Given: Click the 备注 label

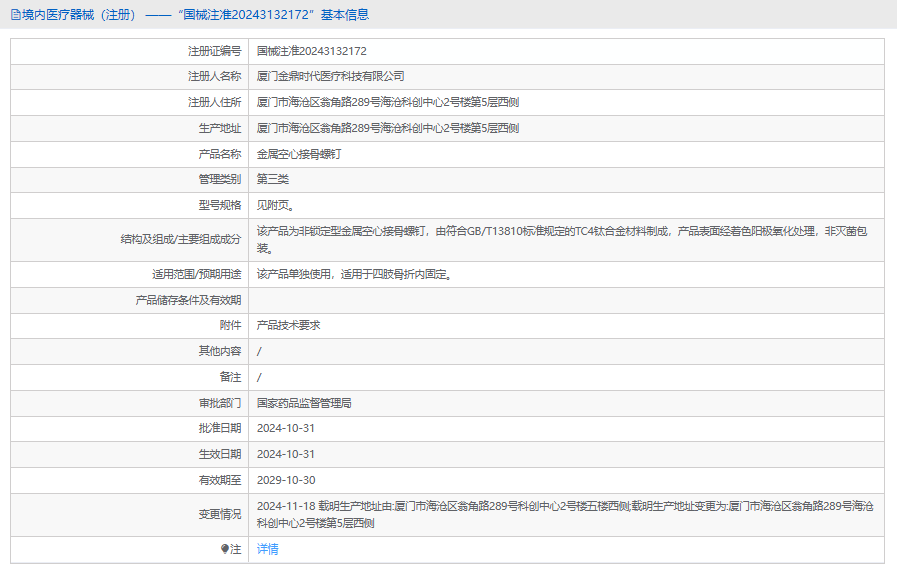Looking at the screenshot, I should (231, 378).
